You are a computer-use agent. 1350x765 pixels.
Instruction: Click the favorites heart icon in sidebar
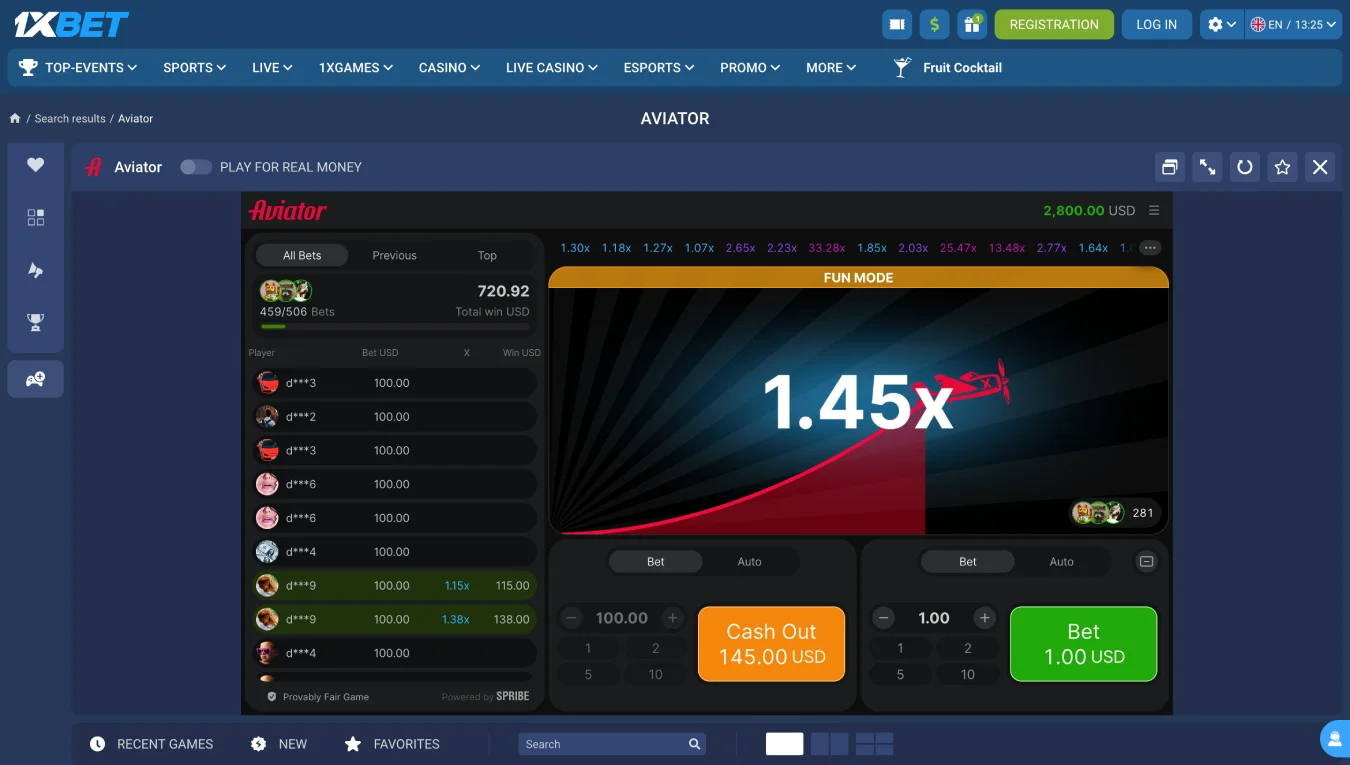pyautogui.click(x=36, y=165)
